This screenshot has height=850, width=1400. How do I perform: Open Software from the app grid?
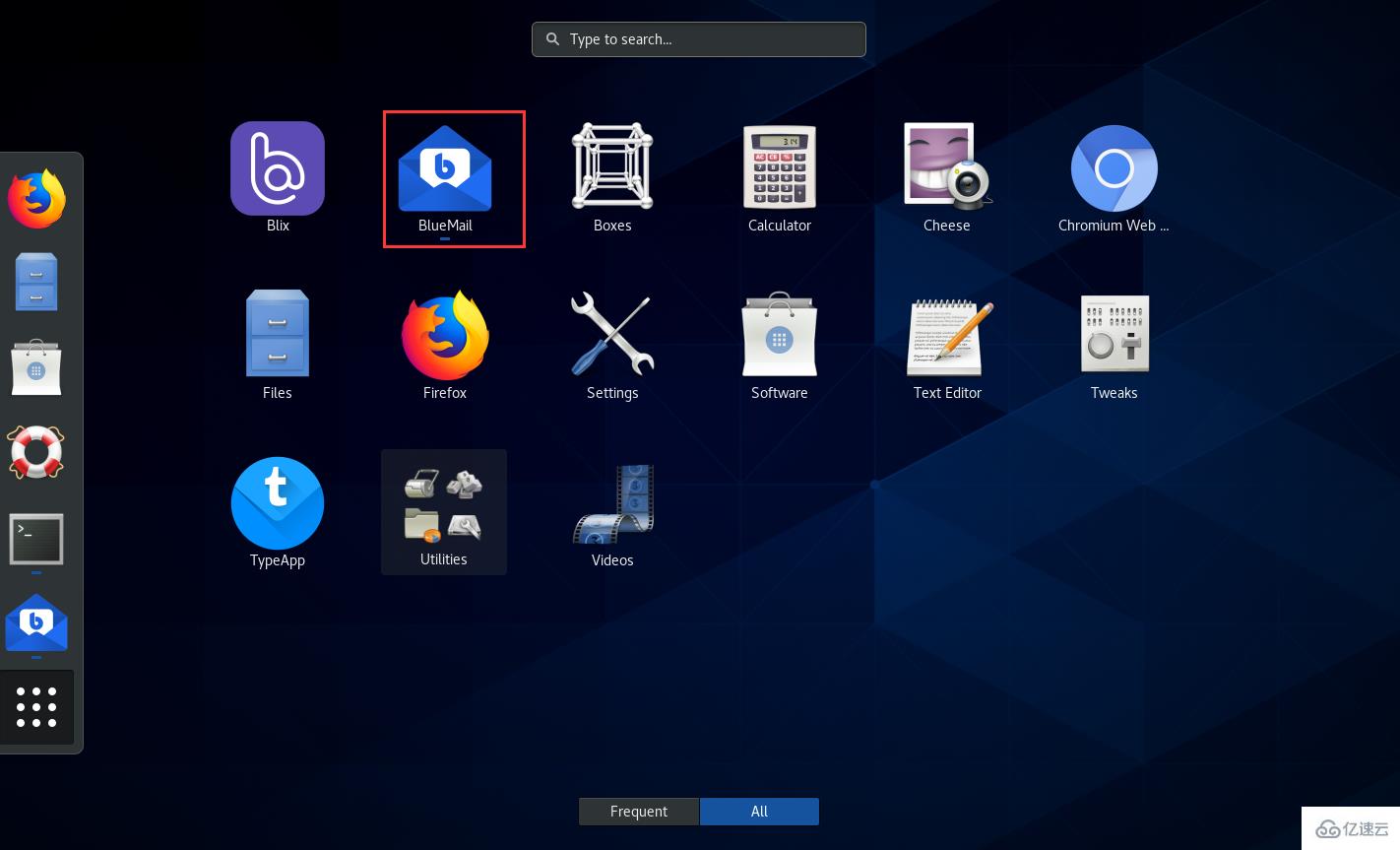[780, 334]
